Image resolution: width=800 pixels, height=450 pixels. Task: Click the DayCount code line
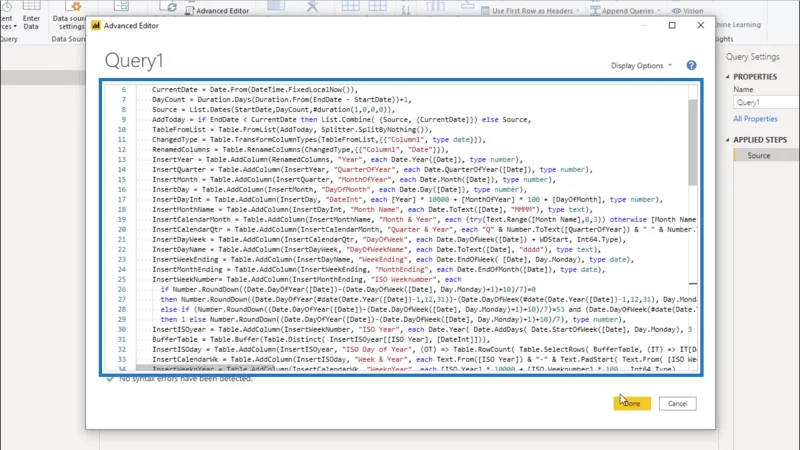[282, 99]
